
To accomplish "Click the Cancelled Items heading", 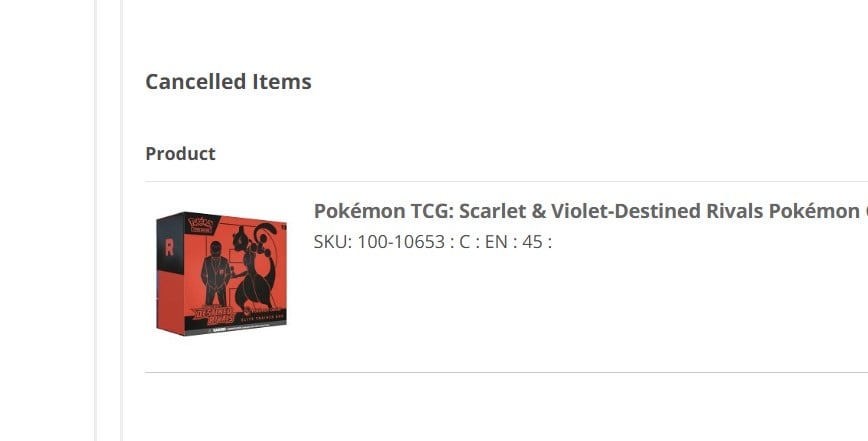I will pos(228,82).
